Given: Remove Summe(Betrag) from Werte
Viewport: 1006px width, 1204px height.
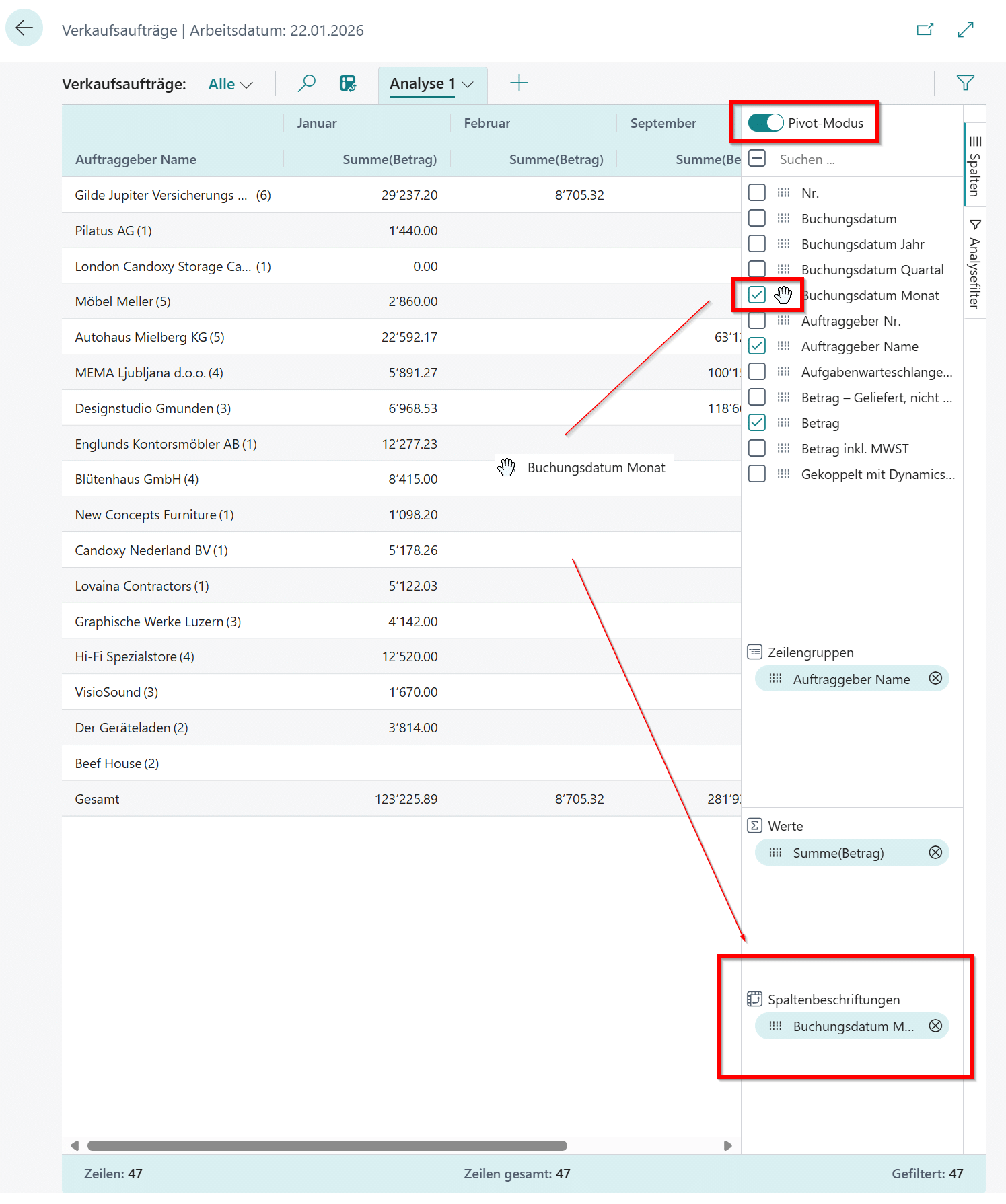Looking at the screenshot, I should 935,852.
